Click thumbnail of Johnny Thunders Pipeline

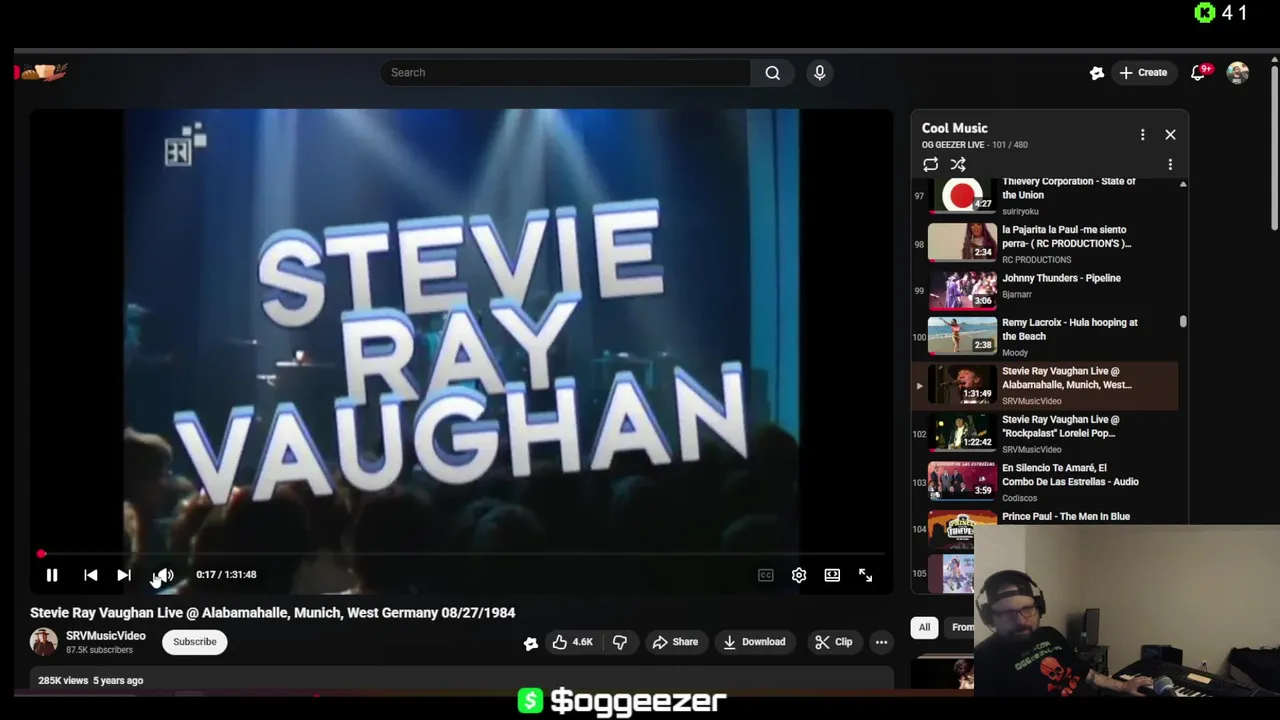tap(962, 289)
